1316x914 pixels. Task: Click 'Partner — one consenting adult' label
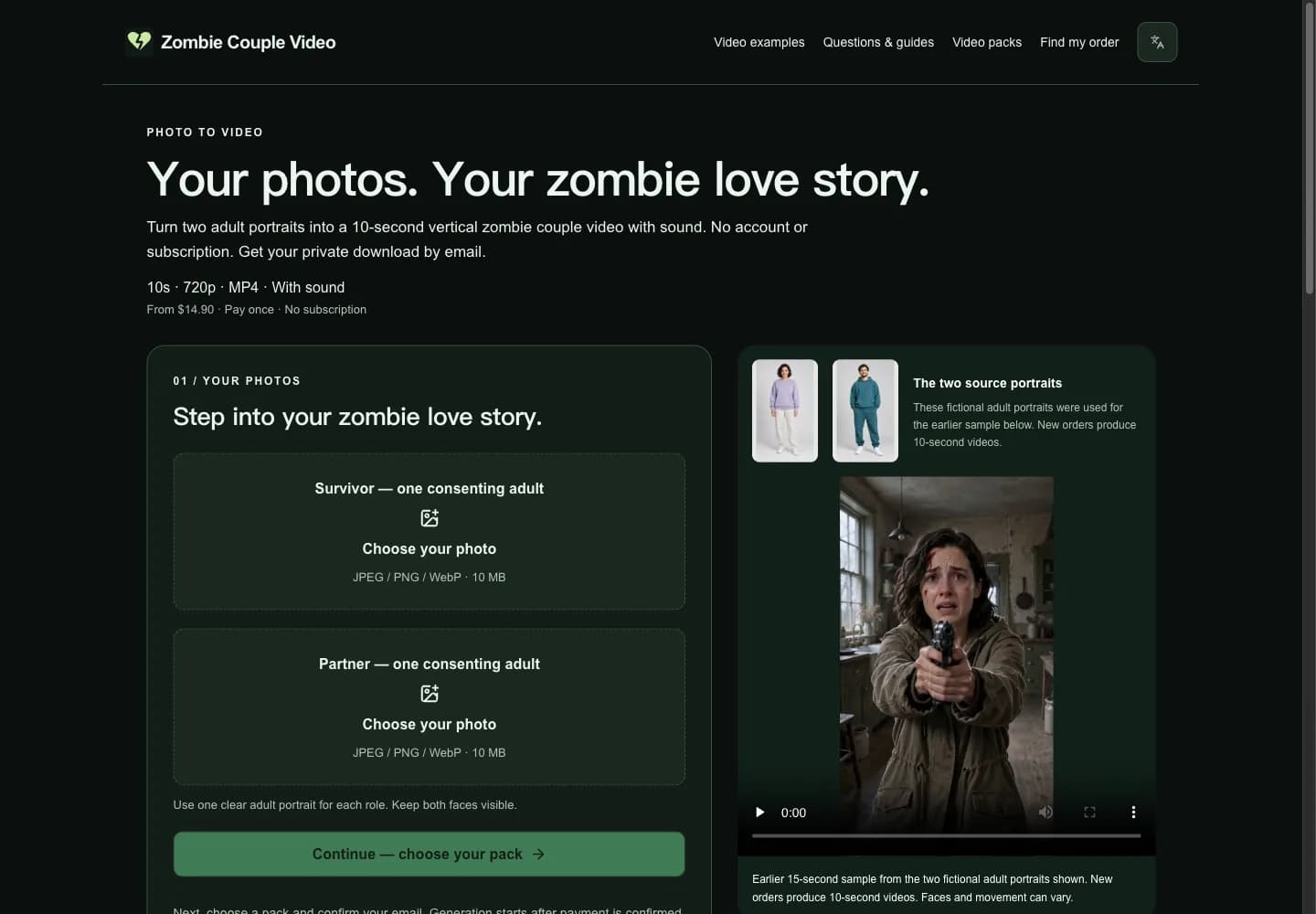pyautogui.click(x=430, y=664)
